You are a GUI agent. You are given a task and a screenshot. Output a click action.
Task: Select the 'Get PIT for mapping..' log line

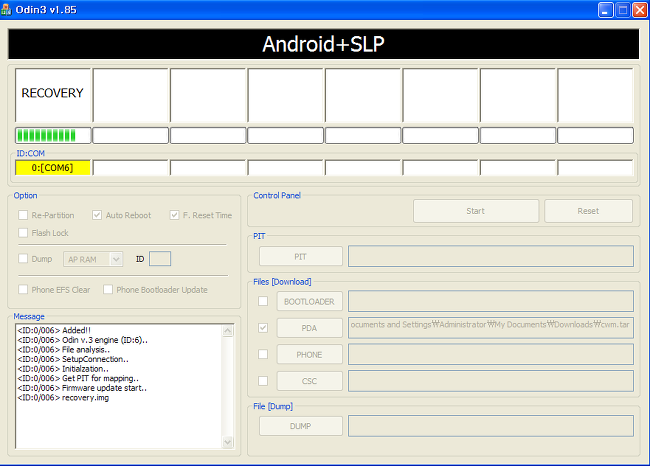tap(78, 378)
